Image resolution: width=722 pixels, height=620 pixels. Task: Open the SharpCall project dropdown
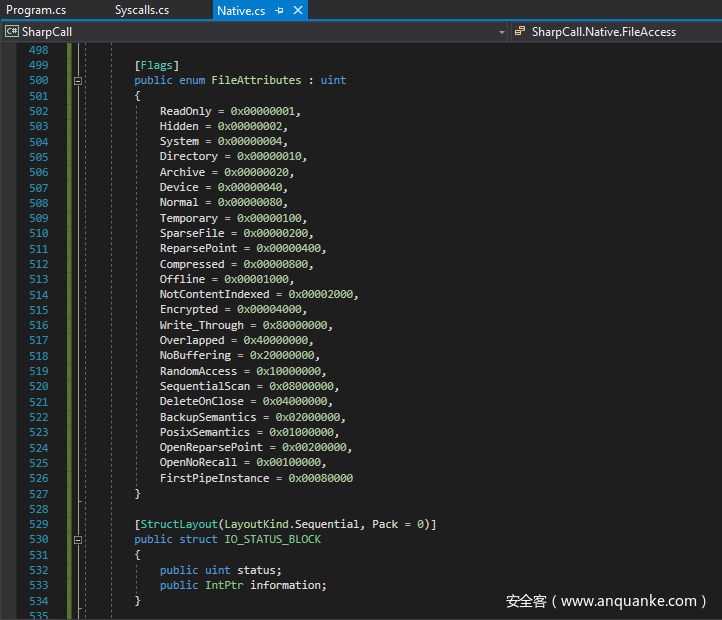[501, 32]
